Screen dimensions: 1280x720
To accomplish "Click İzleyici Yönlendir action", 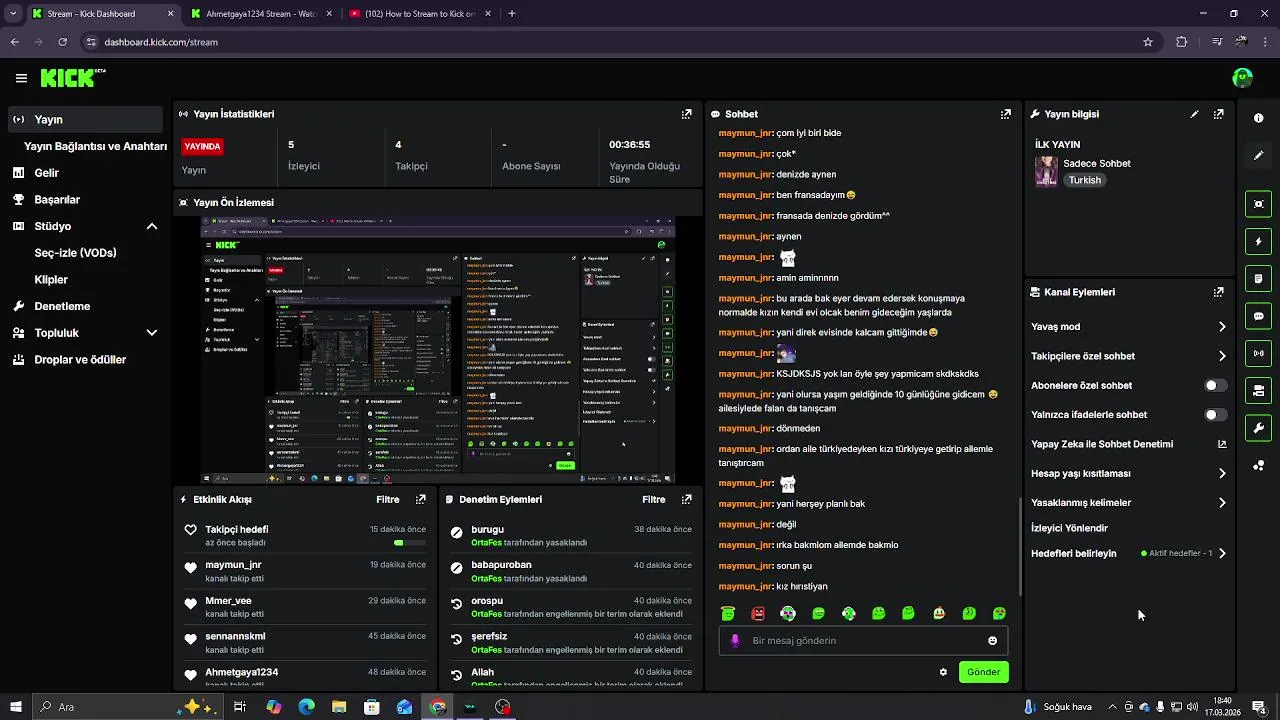I will 1069,528.
